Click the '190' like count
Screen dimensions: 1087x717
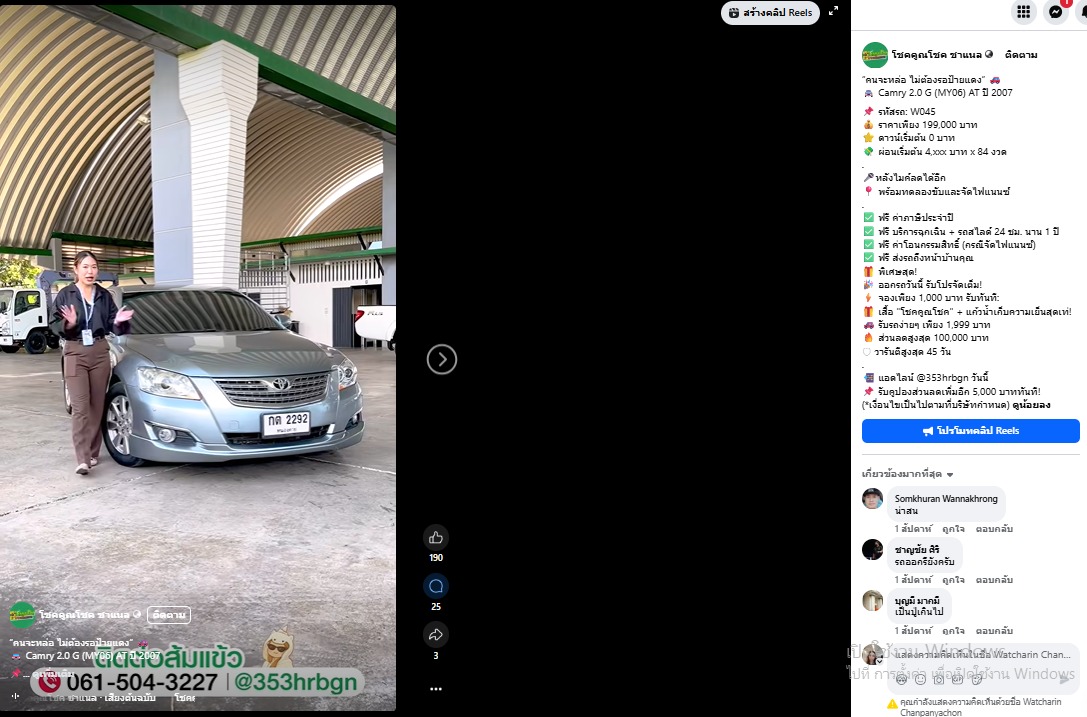coord(435,558)
